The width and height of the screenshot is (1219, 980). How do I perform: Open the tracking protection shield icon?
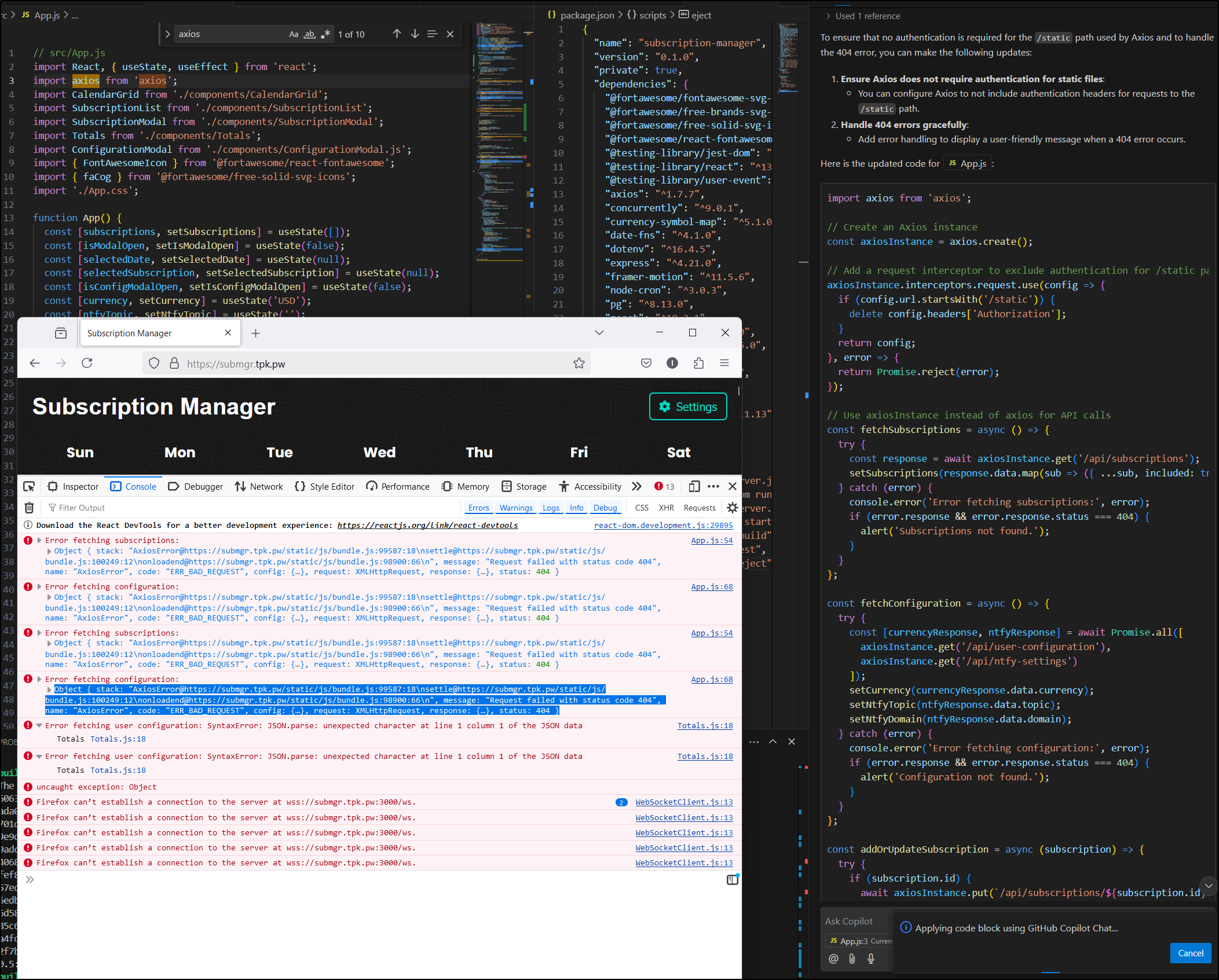point(154,364)
